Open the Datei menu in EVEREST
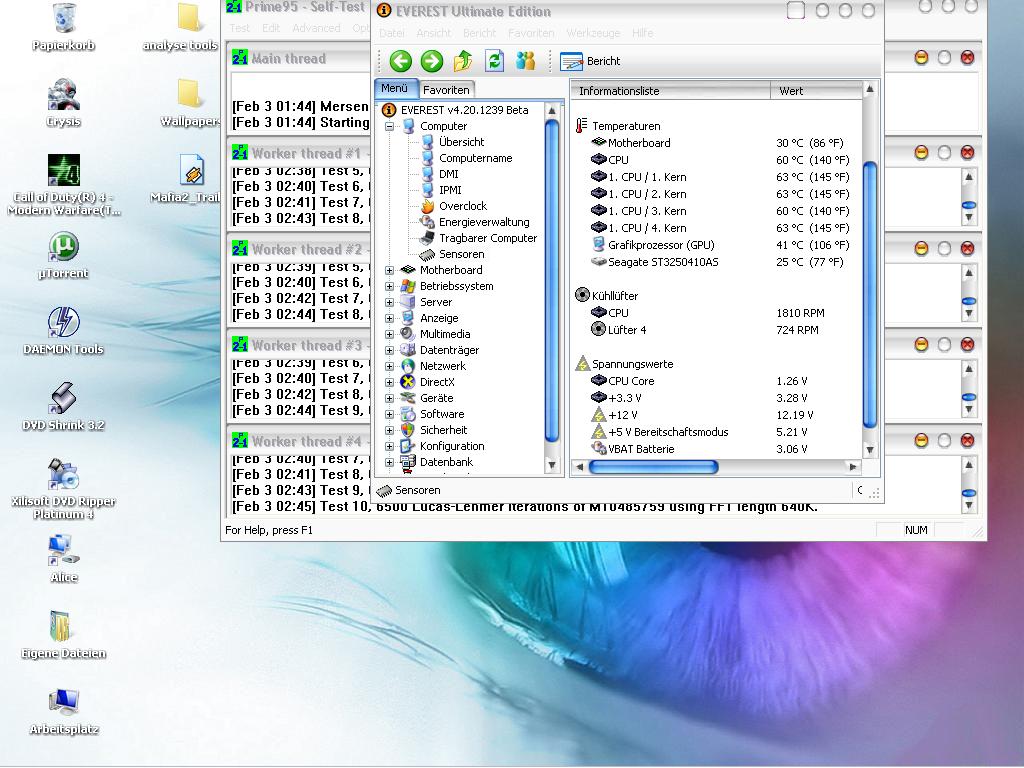The height and width of the screenshot is (768, 1024). [391, 33]
